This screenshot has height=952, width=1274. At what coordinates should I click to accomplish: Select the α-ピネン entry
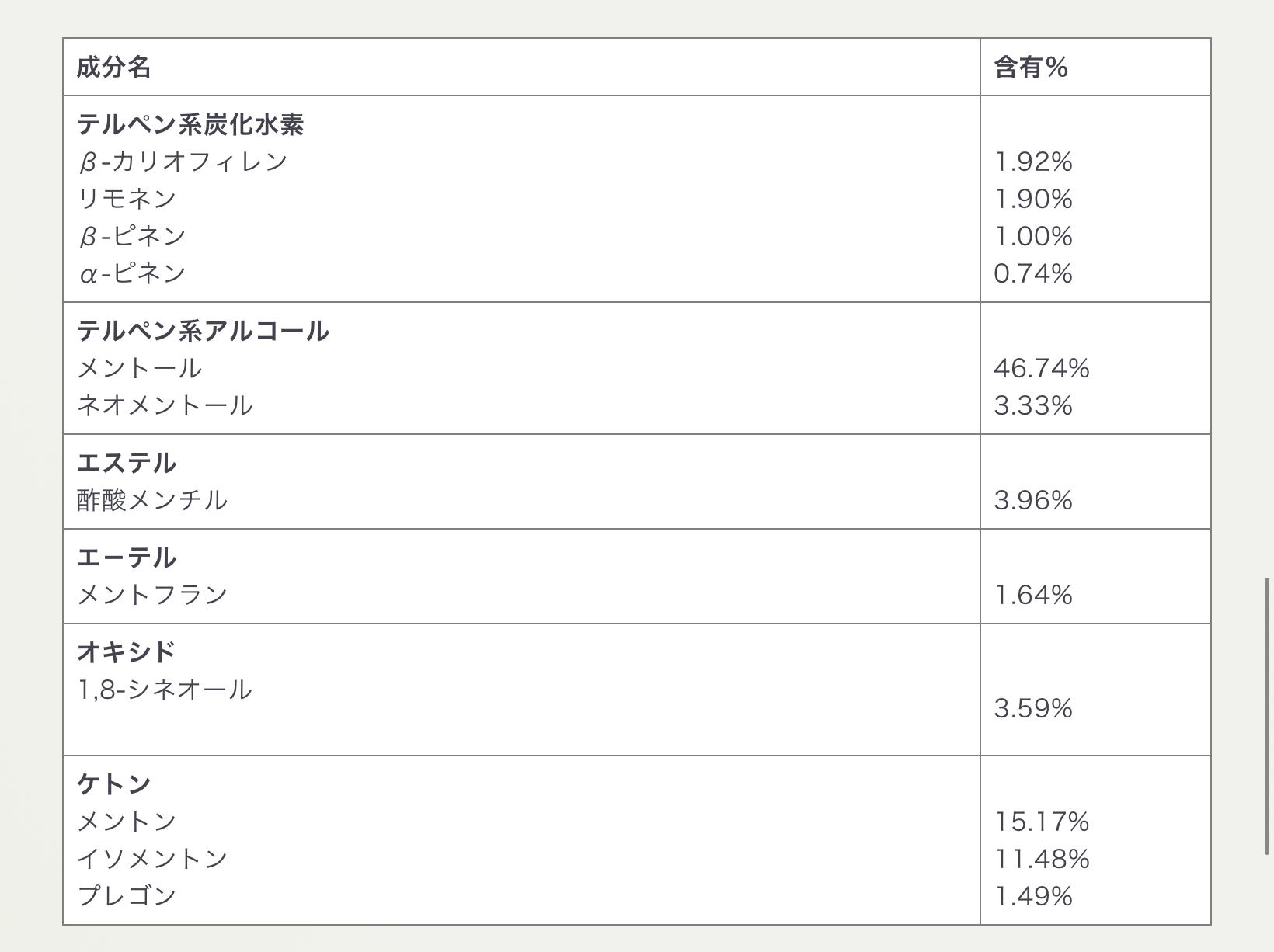point(132,273)
